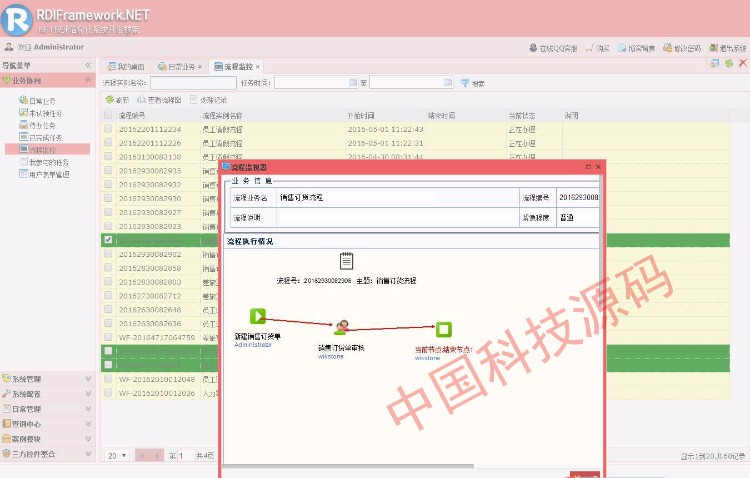Expand the sidebar section with the book icon
The height and width of the screenshot is (478, 750).
pyautogui.click(x=88, y=423)
